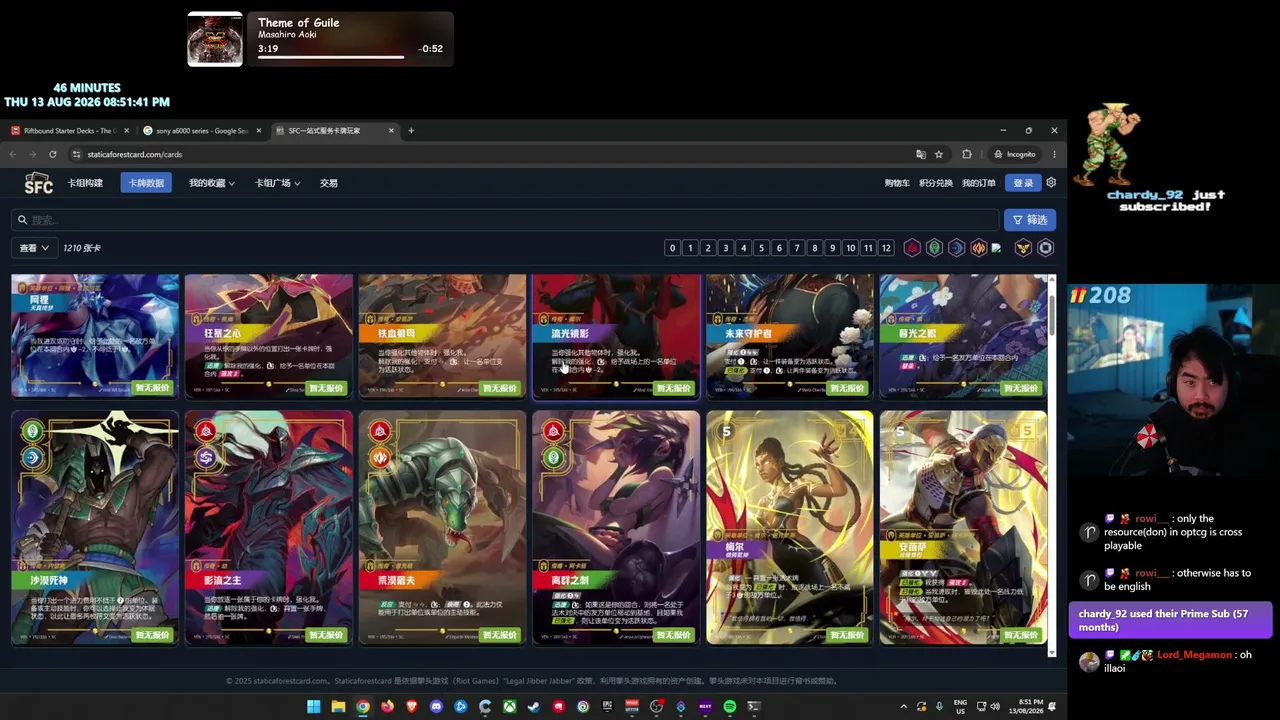Bookmark this page with the star icon

coord(939,154)
